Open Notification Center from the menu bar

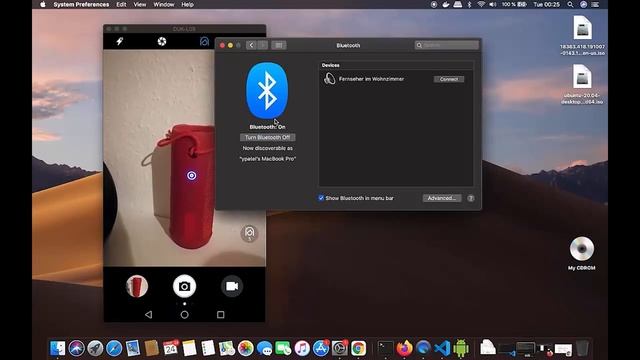596,4
